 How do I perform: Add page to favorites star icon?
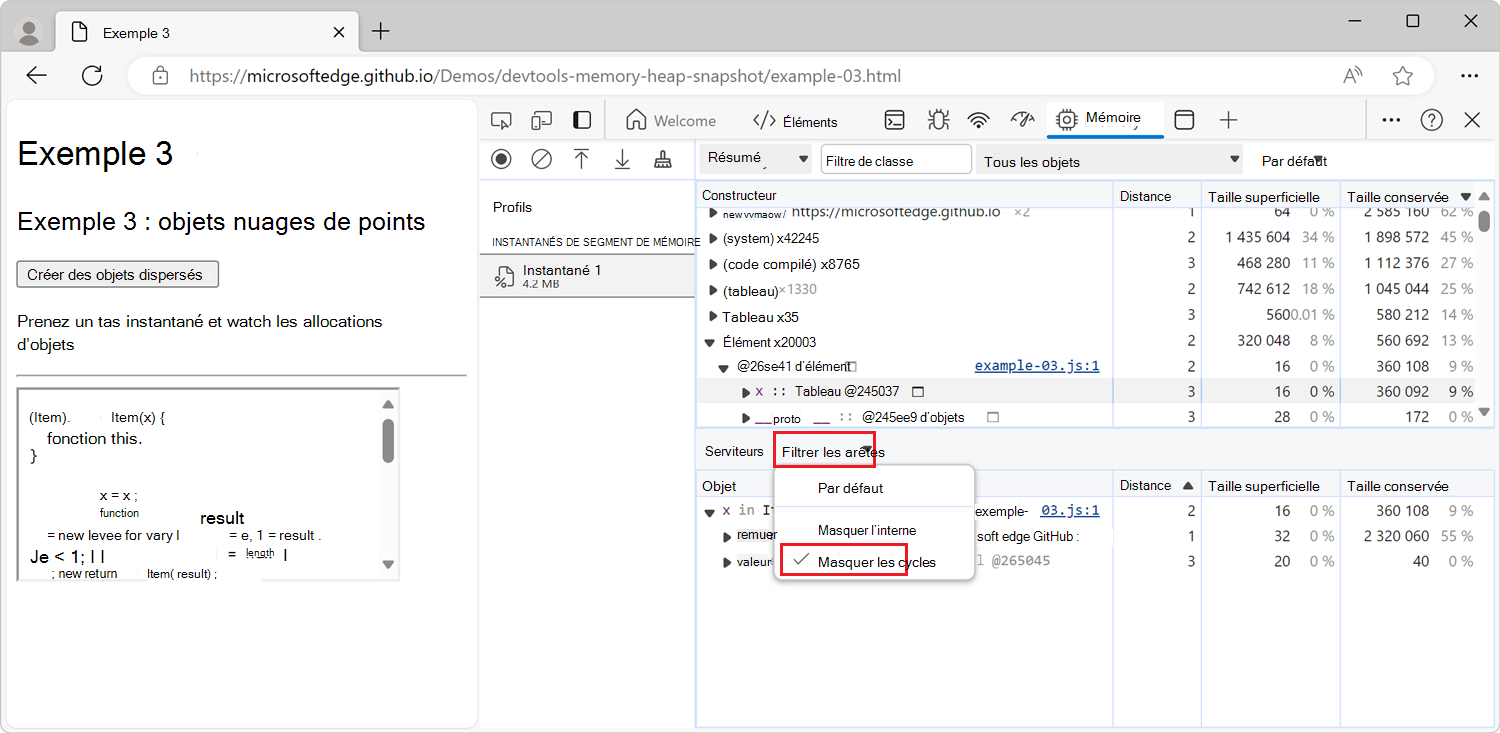click(1403, 76)
